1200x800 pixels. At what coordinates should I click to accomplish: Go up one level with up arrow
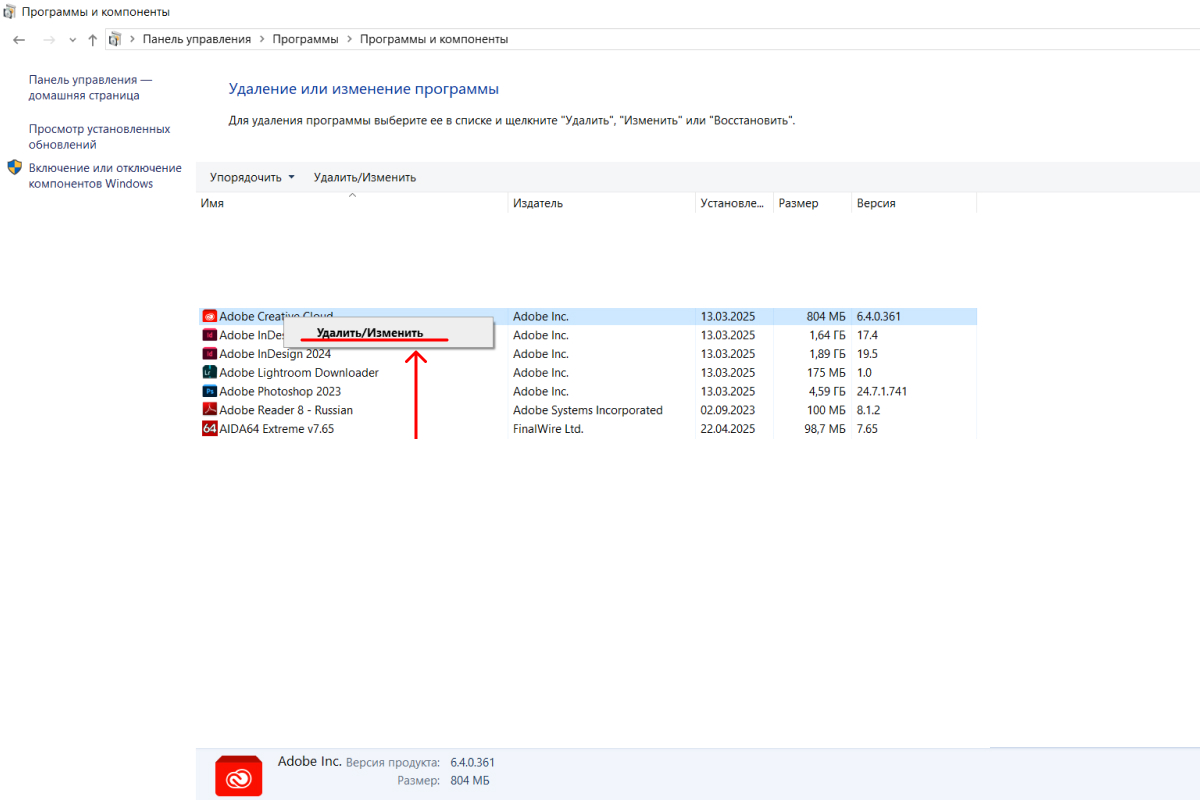click(x=92, y=40)
